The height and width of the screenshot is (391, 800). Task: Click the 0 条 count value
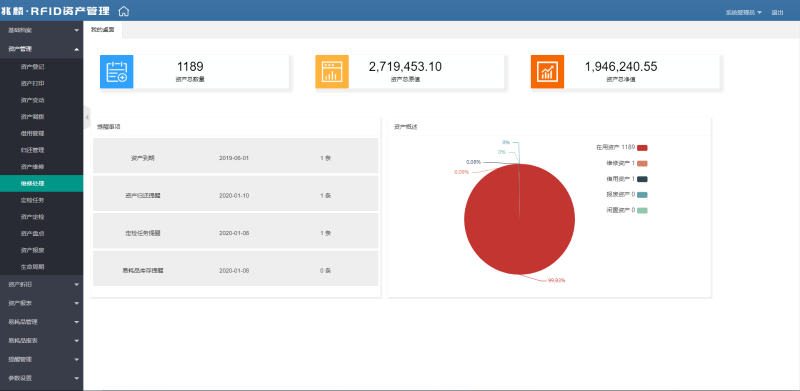pyautogui.click(x=326, y=271)
